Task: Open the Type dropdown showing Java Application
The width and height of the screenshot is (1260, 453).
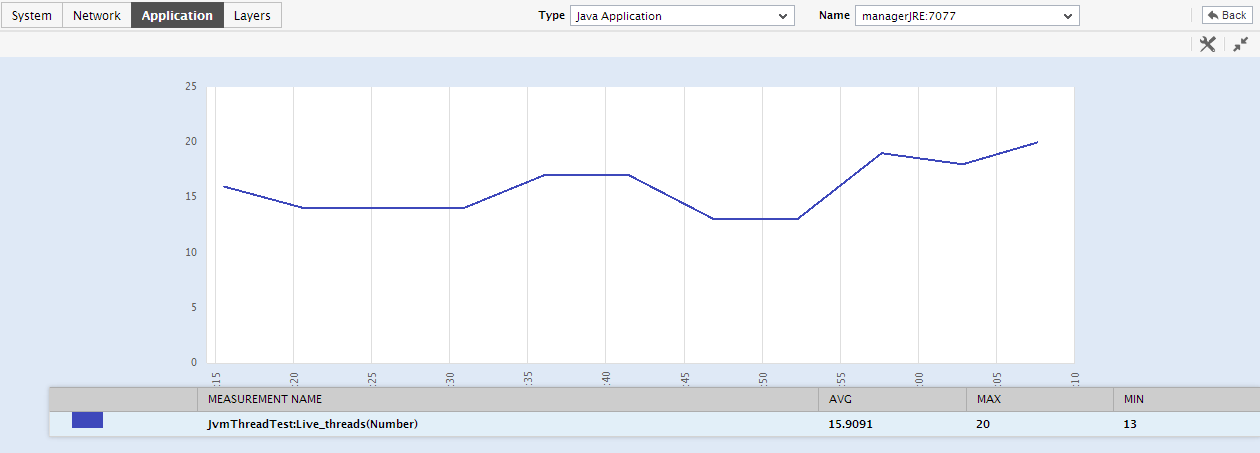Action: (682, 16)
